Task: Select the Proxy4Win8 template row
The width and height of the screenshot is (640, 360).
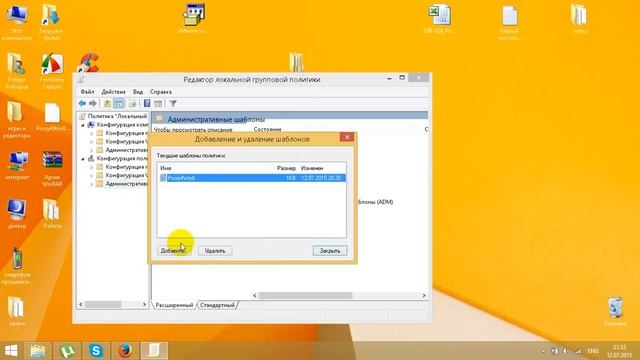Action: 252,178
